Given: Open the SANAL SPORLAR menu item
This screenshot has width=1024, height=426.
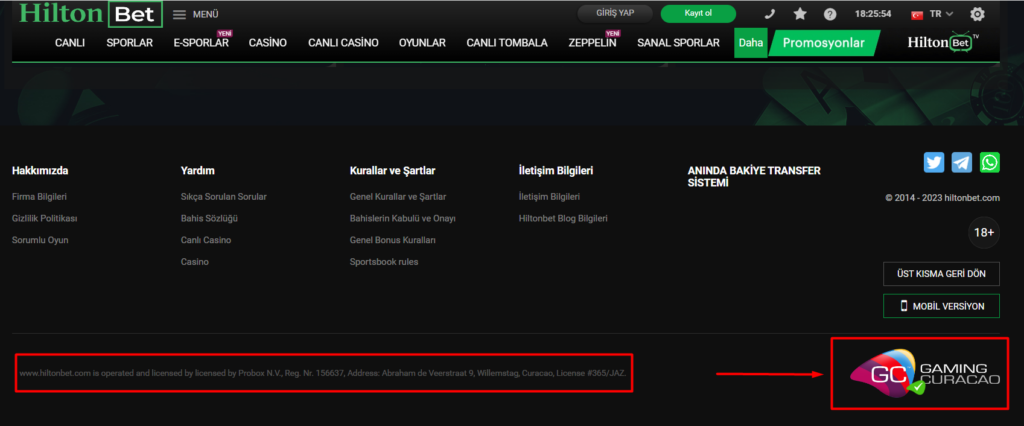Looking at the screenshot, I should pyautogui.click(x=679, y=43).
